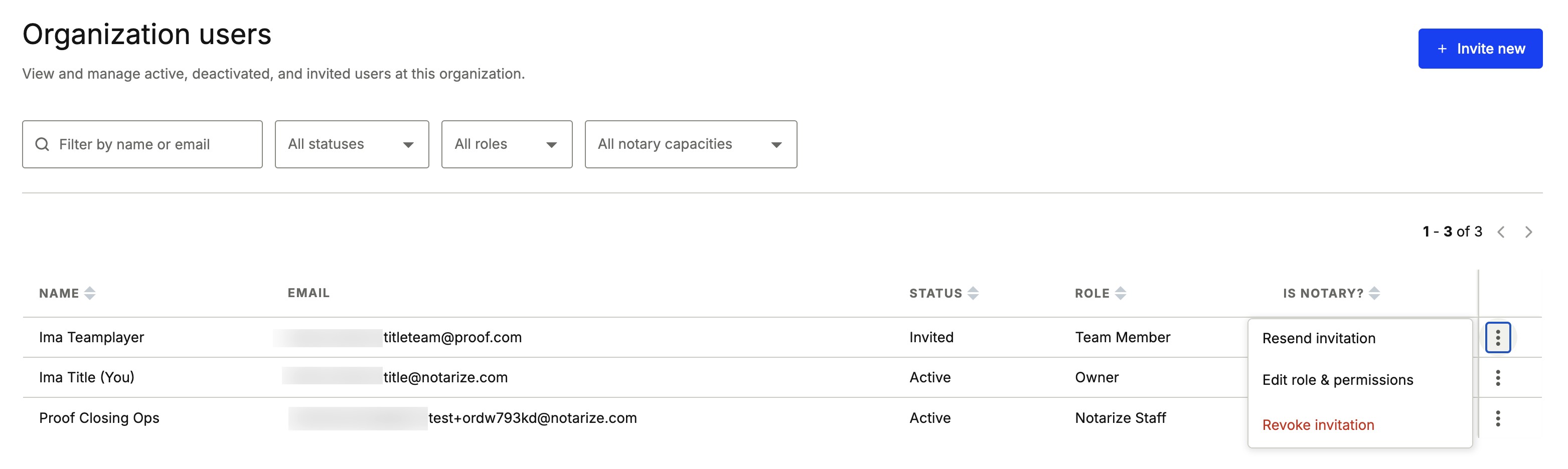Click the Ima Teamplayer user row name
Viewport: 1568px width, 469px height.
[91, 338]
